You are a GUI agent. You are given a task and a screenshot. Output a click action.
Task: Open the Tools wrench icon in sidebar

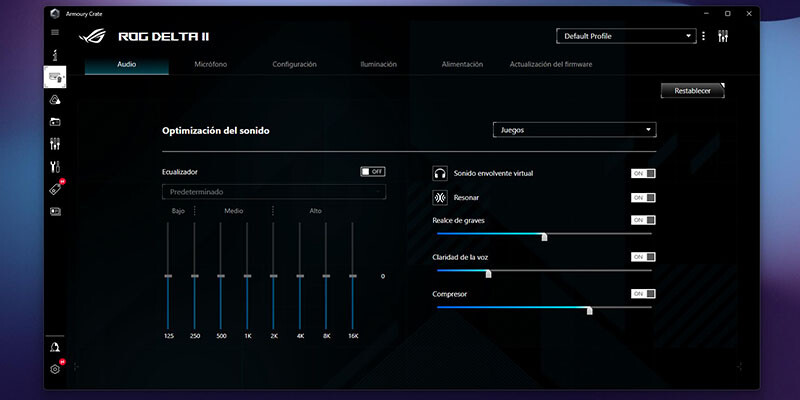point(55,166)
